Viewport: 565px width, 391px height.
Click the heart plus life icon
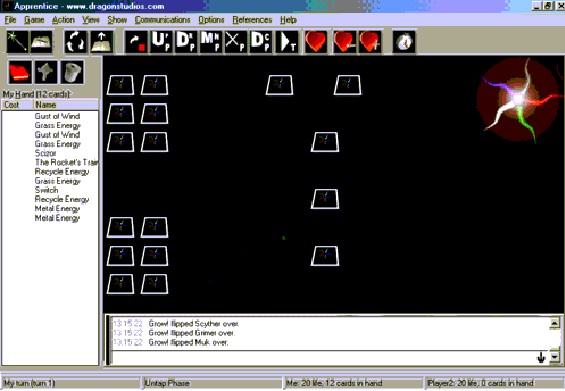click(370, 42)
